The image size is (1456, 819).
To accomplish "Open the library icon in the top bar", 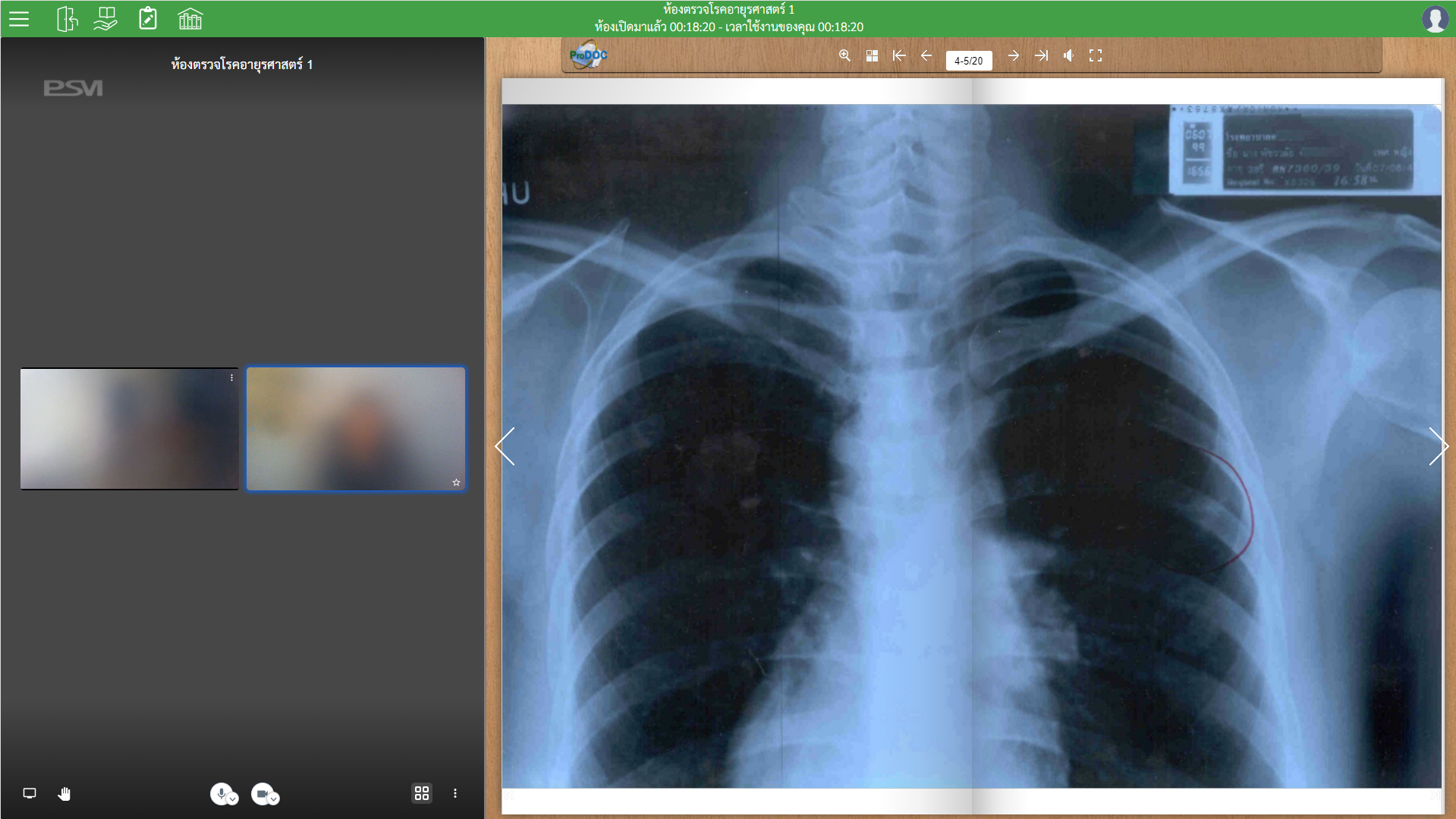I will (190, 19).
